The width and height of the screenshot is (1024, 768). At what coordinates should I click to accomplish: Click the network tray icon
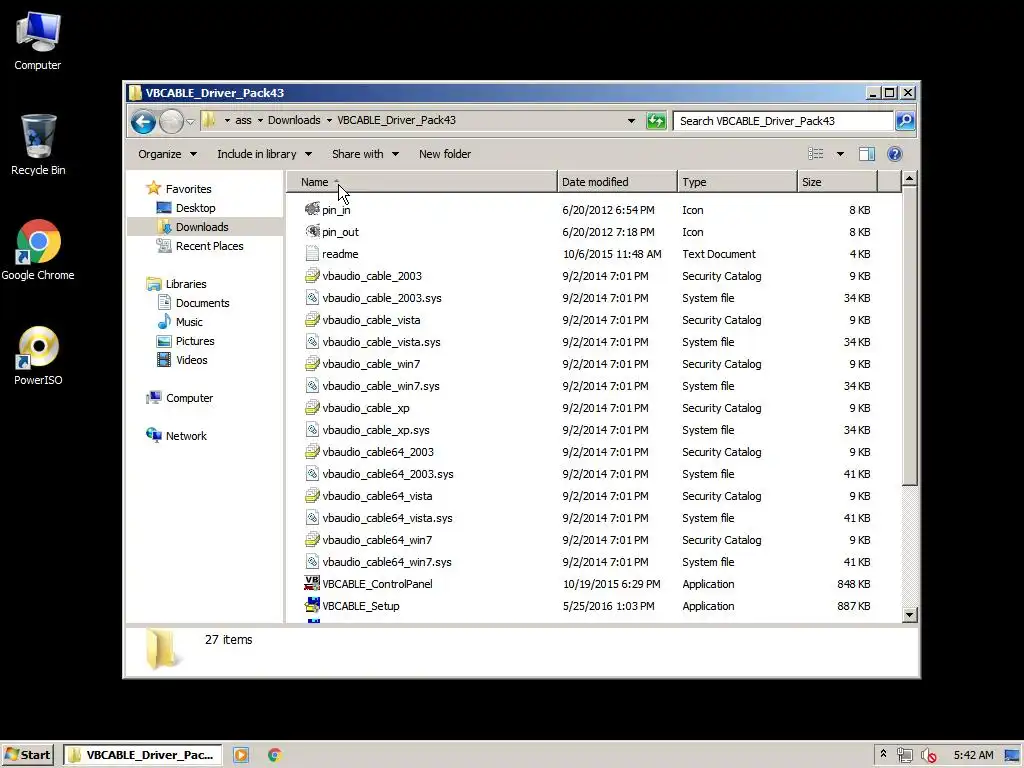(904, 756)
